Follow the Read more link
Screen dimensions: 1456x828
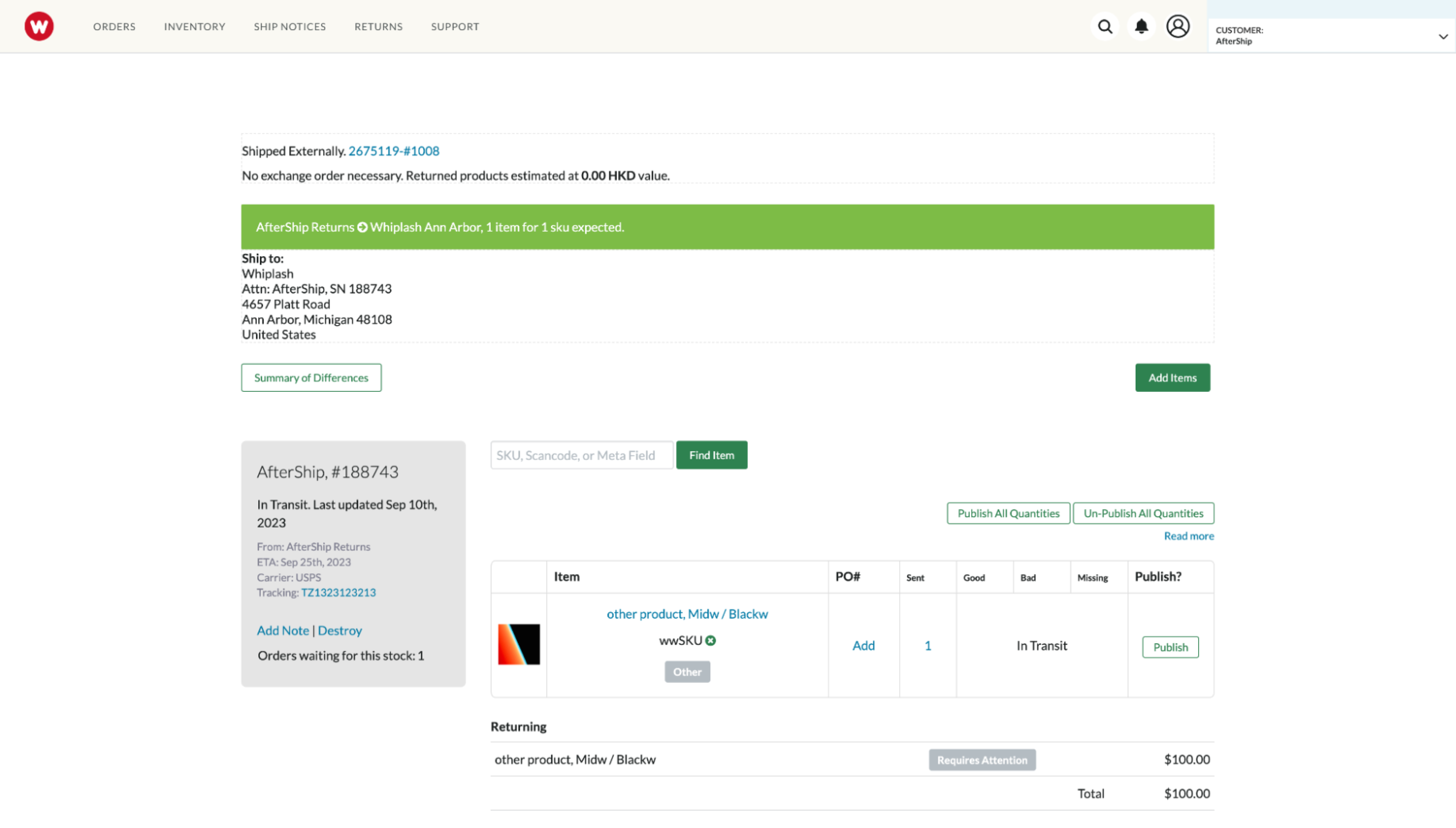pos(1189,536)
